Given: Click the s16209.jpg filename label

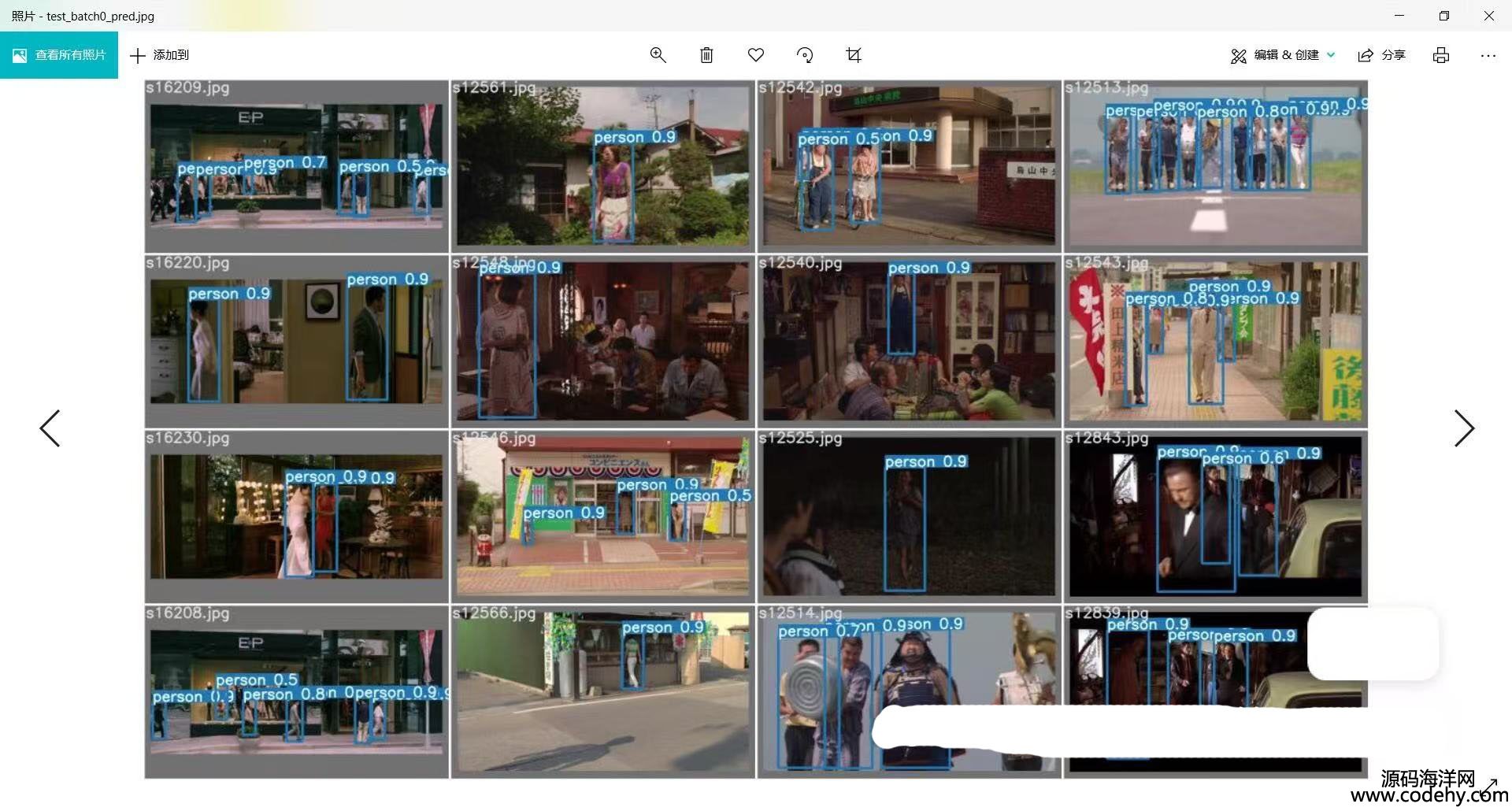Looking at the screenshot, I should pos(187,88).
